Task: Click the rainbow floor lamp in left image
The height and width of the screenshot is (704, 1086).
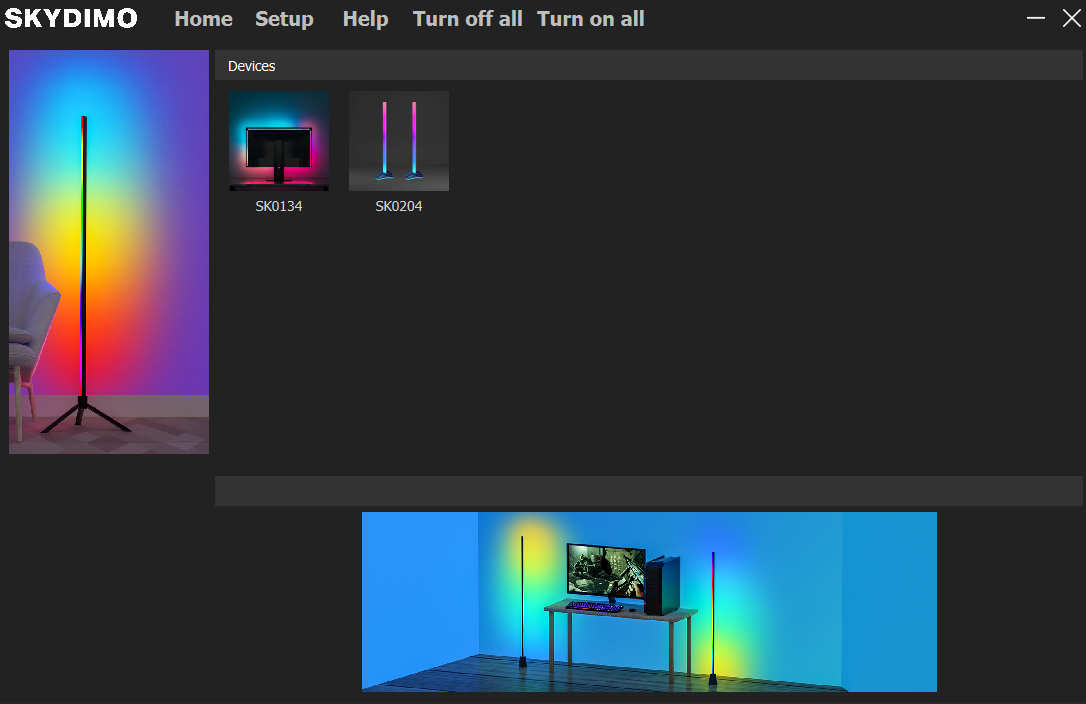Action: click(x=83, y=250)
